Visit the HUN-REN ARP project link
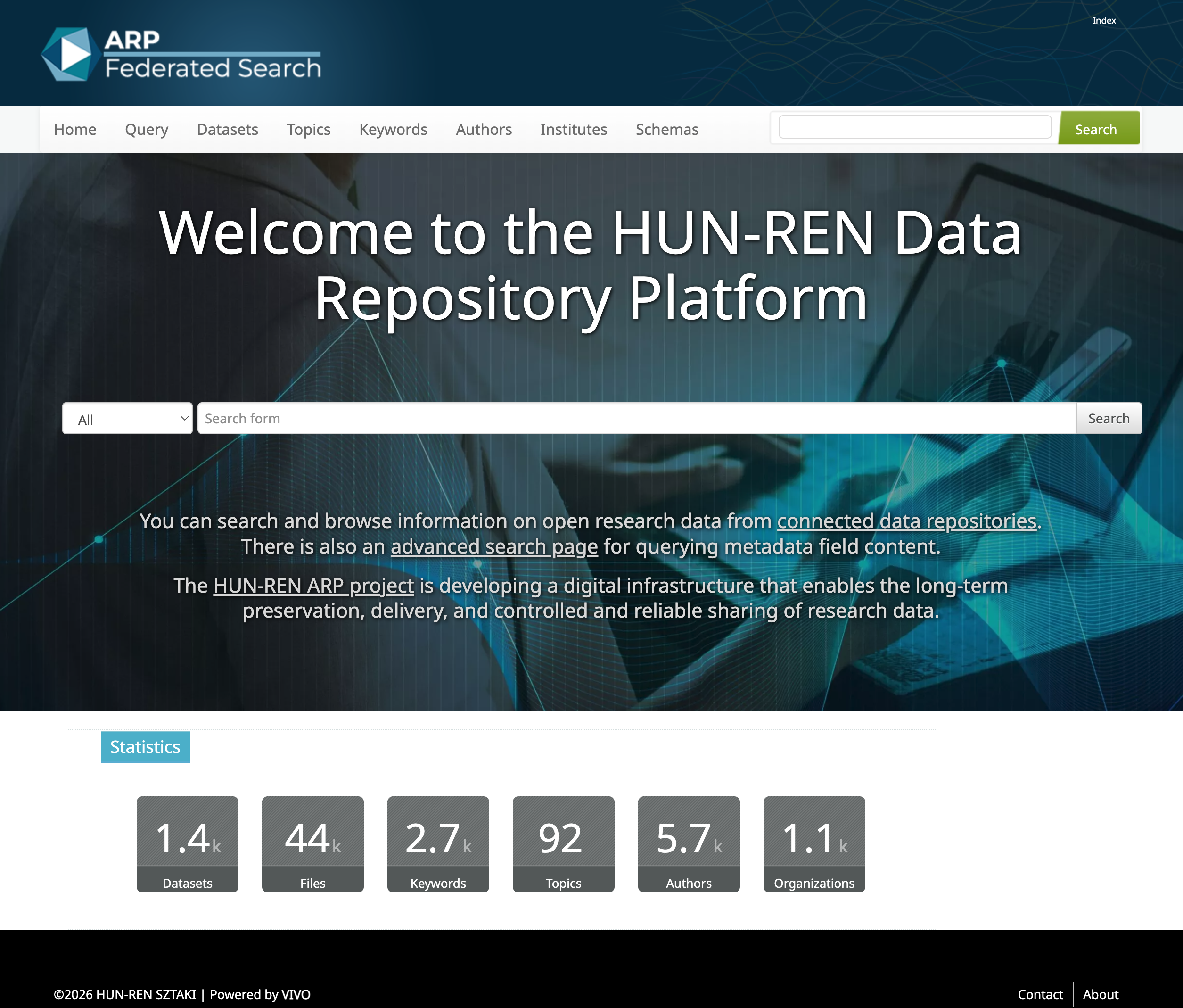1183x1008 pixels. (313, 586)
